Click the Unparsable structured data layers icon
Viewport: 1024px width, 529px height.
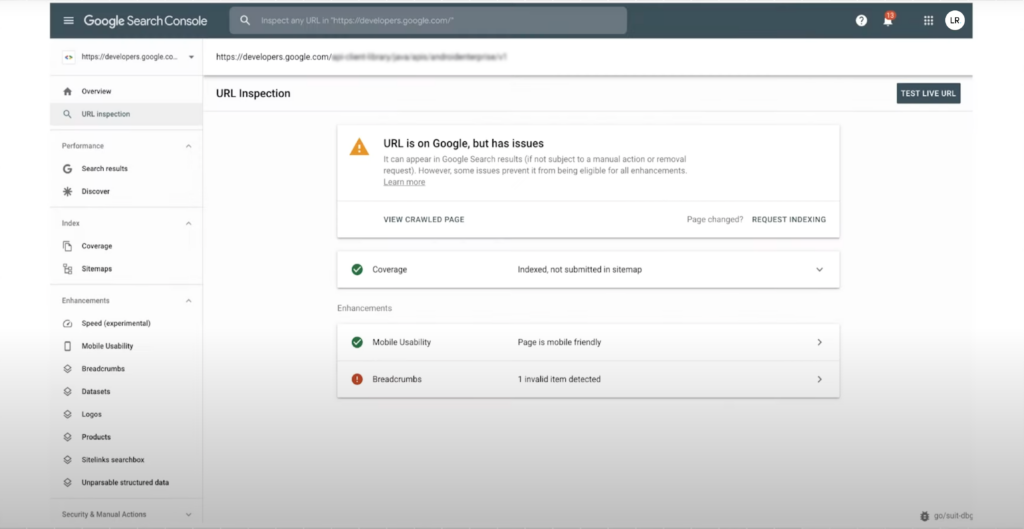67,483
